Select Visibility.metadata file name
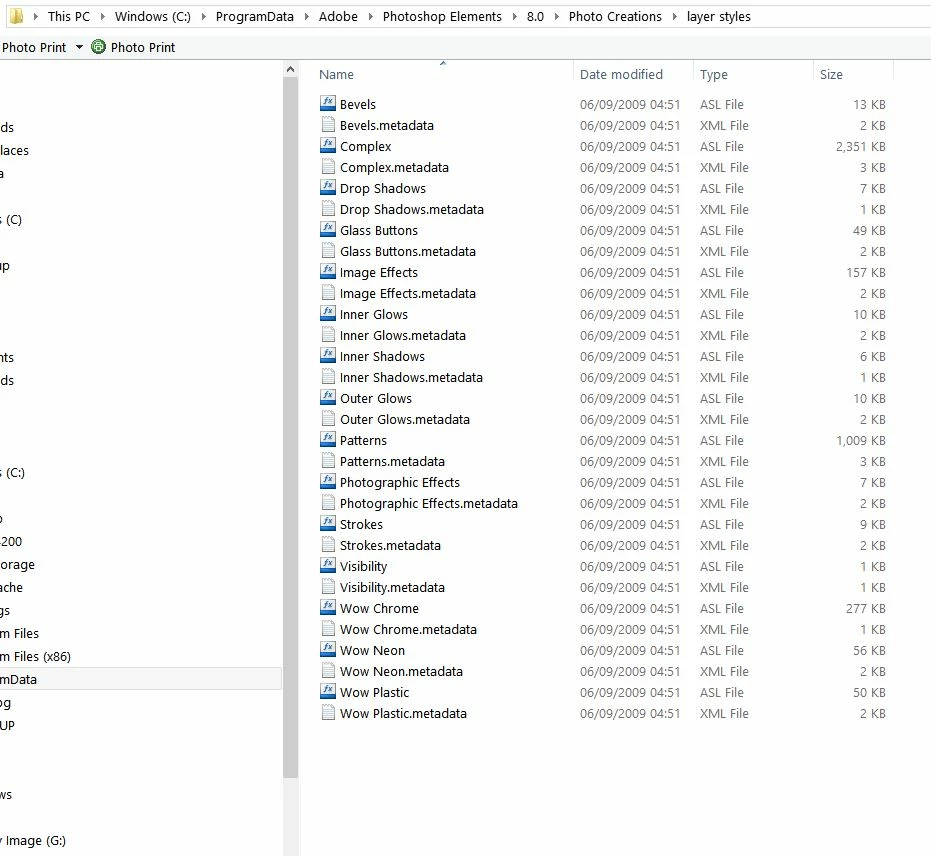The height and width of the screenshot is (856, 931). pos(392,587)
